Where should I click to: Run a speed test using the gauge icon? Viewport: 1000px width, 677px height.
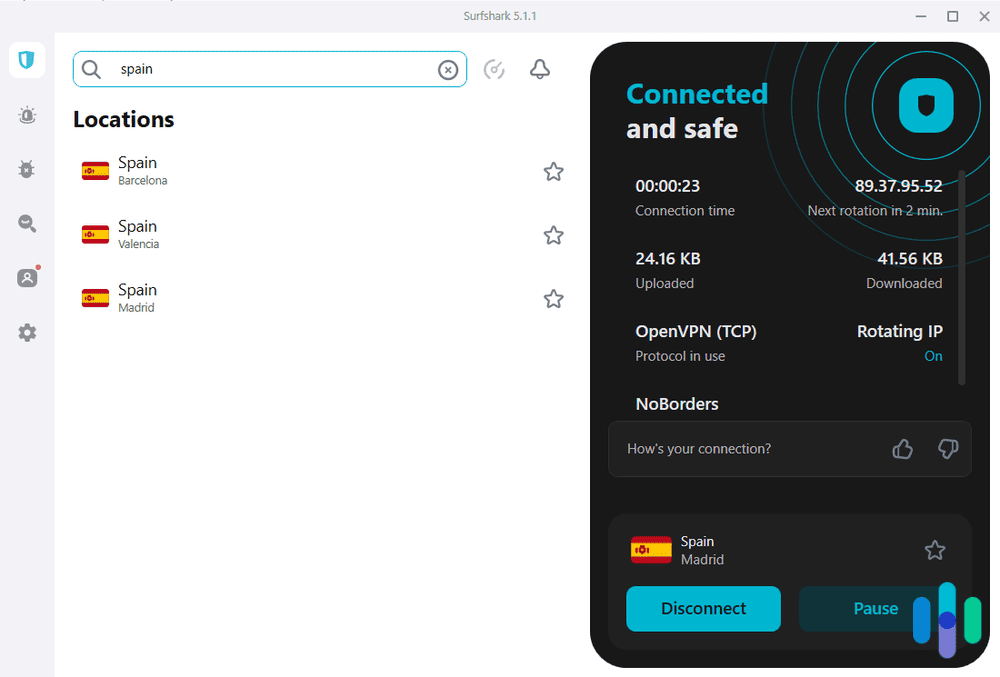[494, 69]
